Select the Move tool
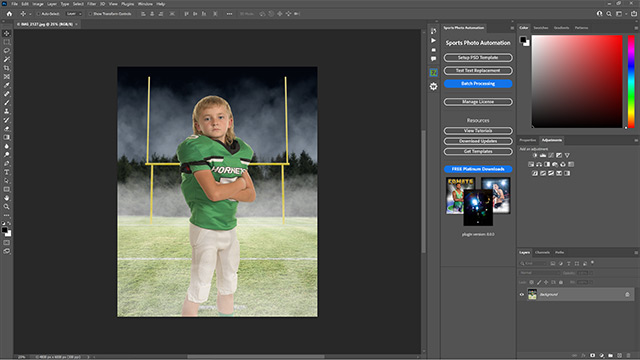Viewport: 640px width, 360px height. [7, 33]
